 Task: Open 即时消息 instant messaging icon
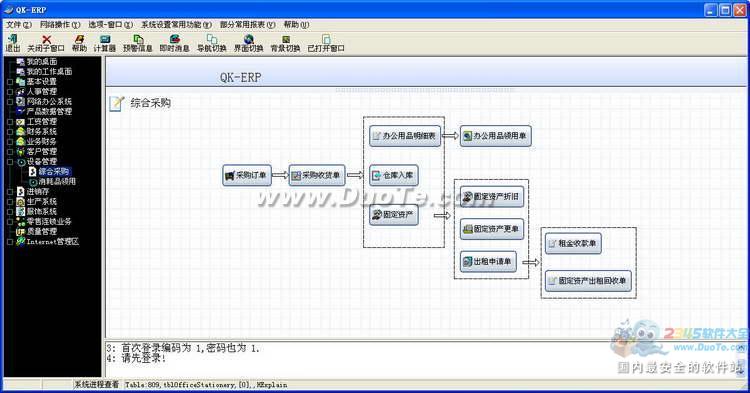coord(174,43)
